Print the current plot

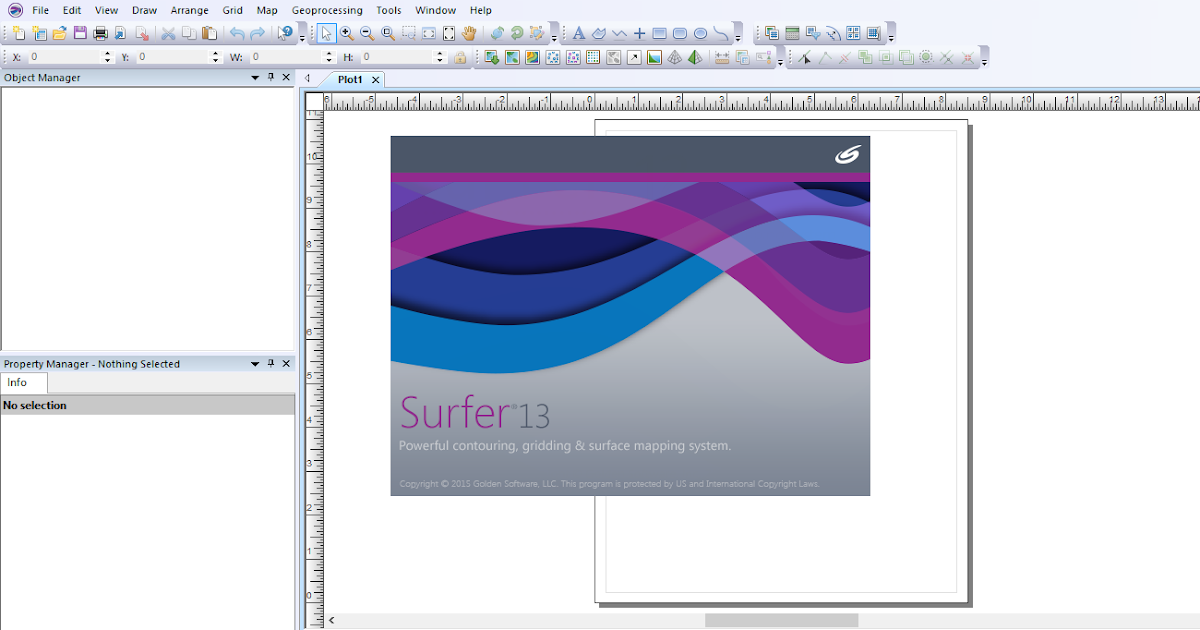pyautogui.click(x=100, y=33)
